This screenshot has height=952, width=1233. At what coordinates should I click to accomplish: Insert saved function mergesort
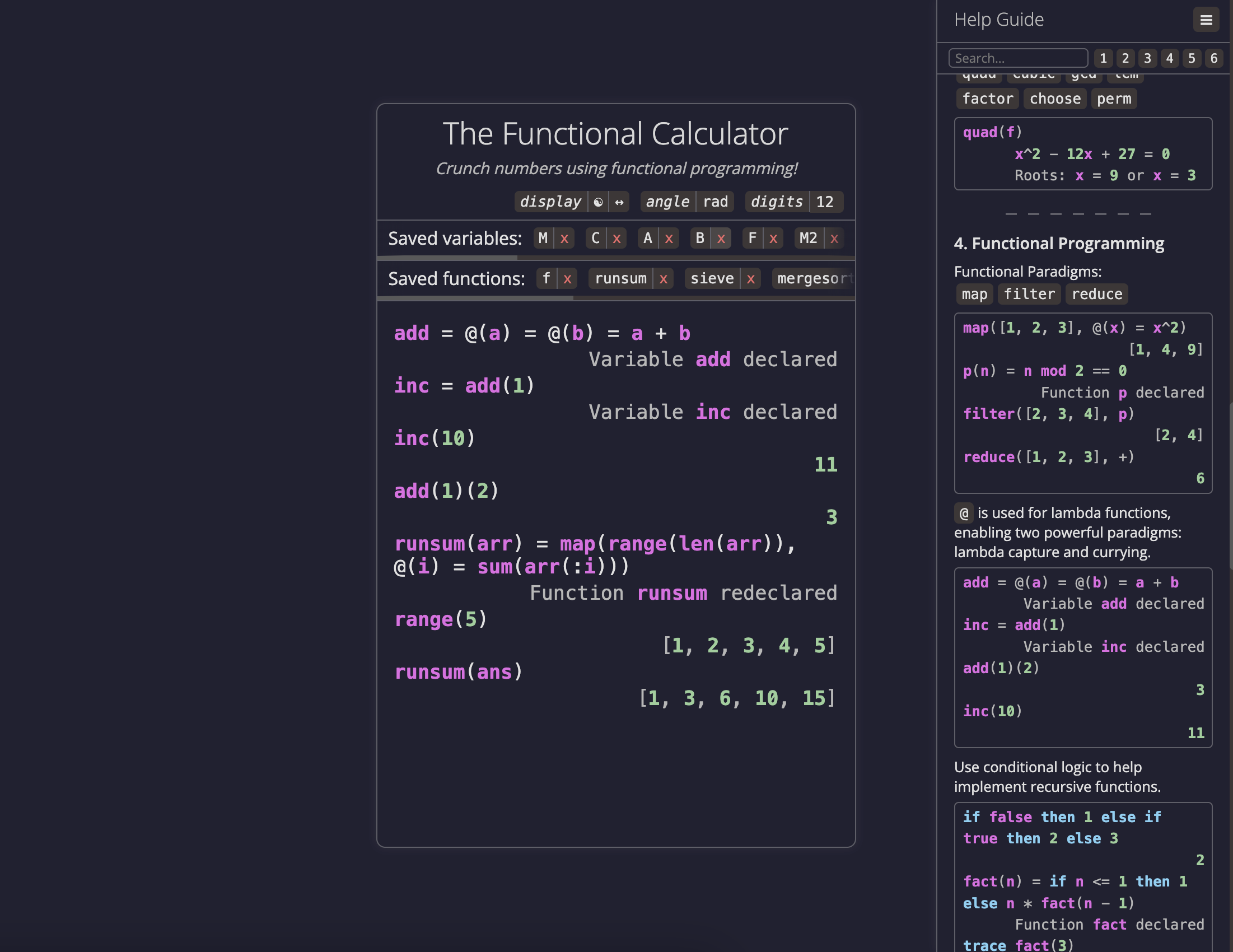(x=813, y=278)
